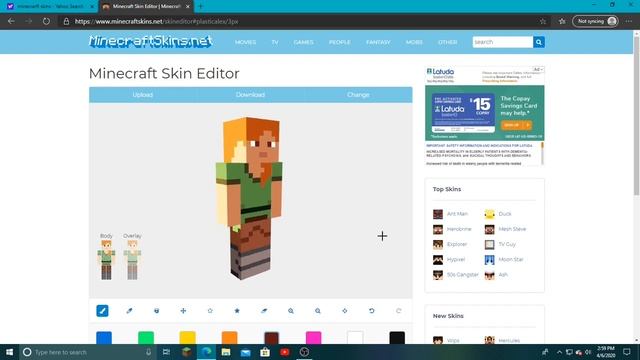Open the TV Guy skin link
The width and height of the screenshot is (640, 360).
507,244
